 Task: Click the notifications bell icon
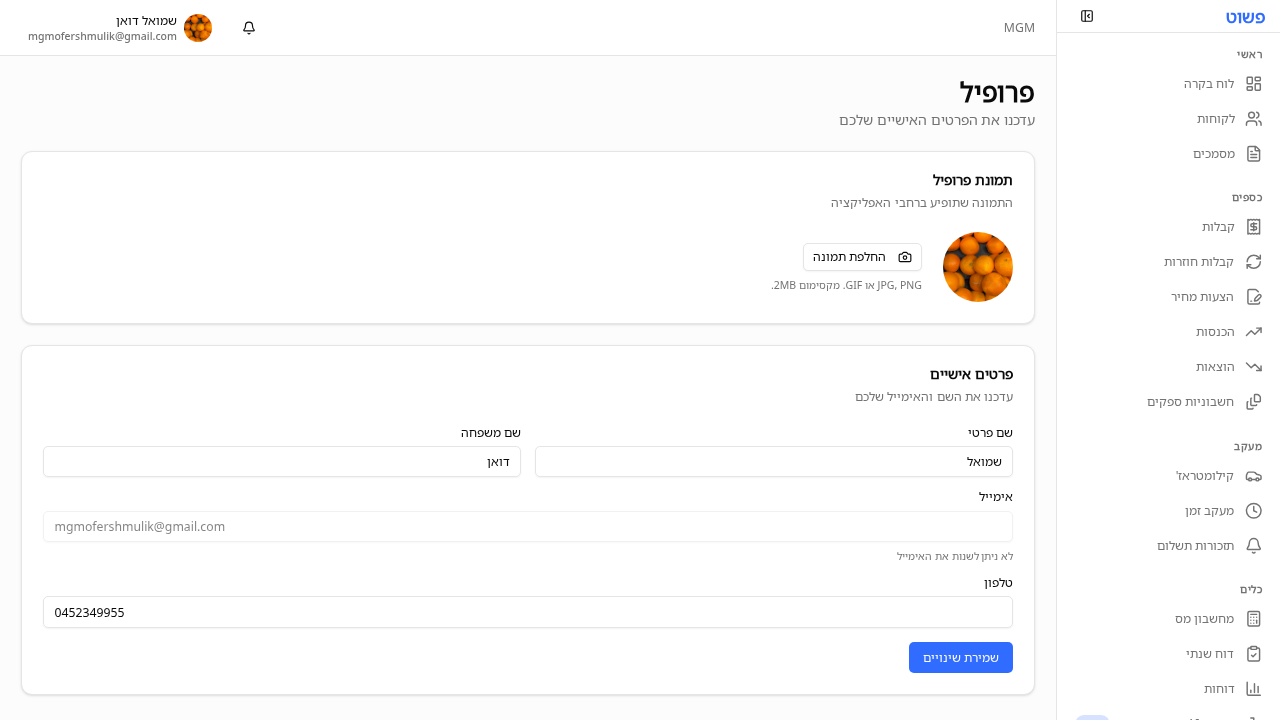[x=248, y=28]
